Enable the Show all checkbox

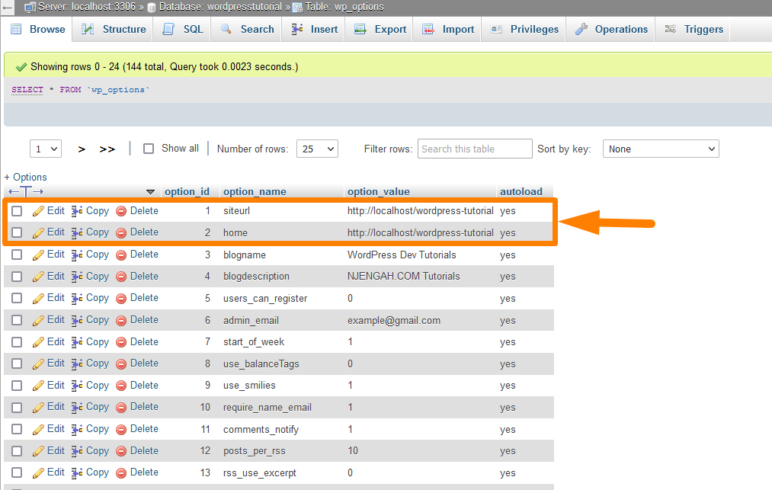click(149, 148)
